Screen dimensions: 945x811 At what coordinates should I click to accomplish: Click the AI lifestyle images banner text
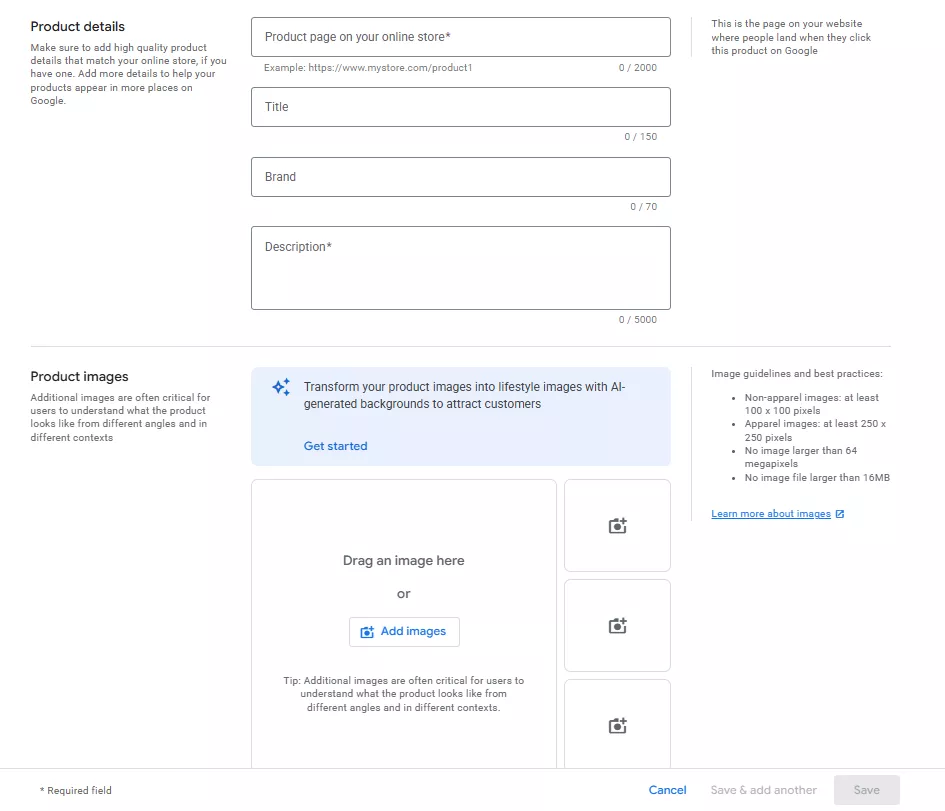click(465, 395)
